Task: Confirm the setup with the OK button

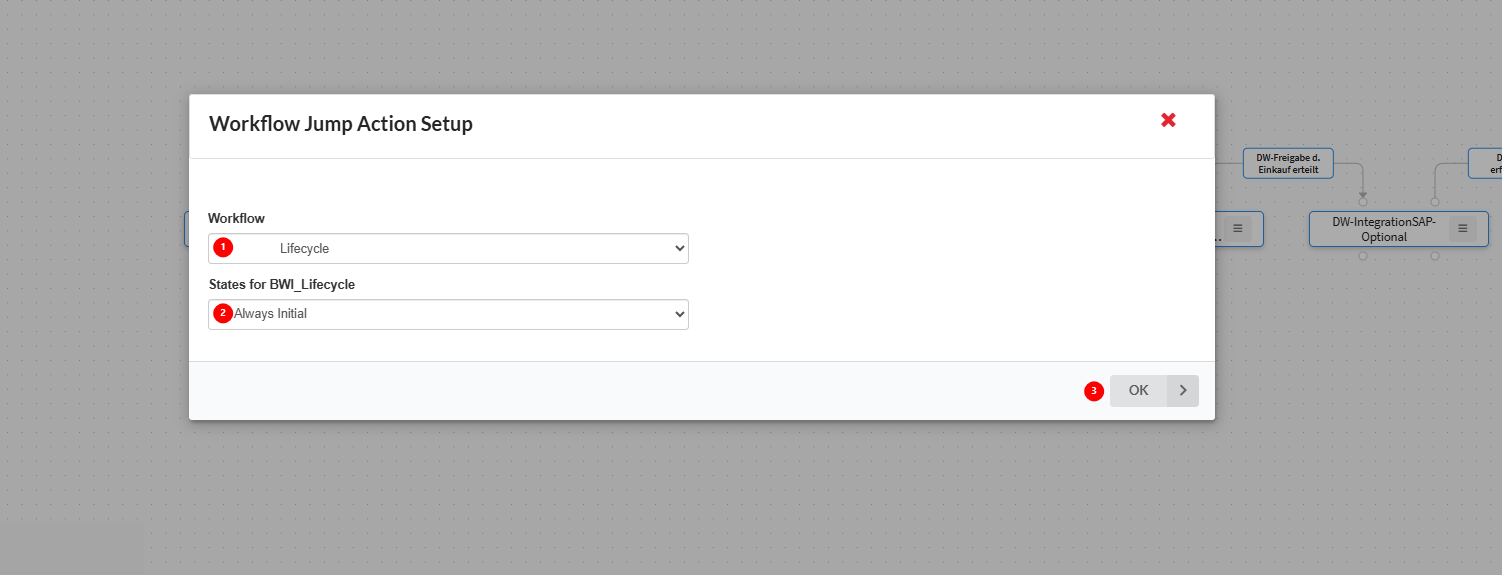Action: click(1139, 391)
